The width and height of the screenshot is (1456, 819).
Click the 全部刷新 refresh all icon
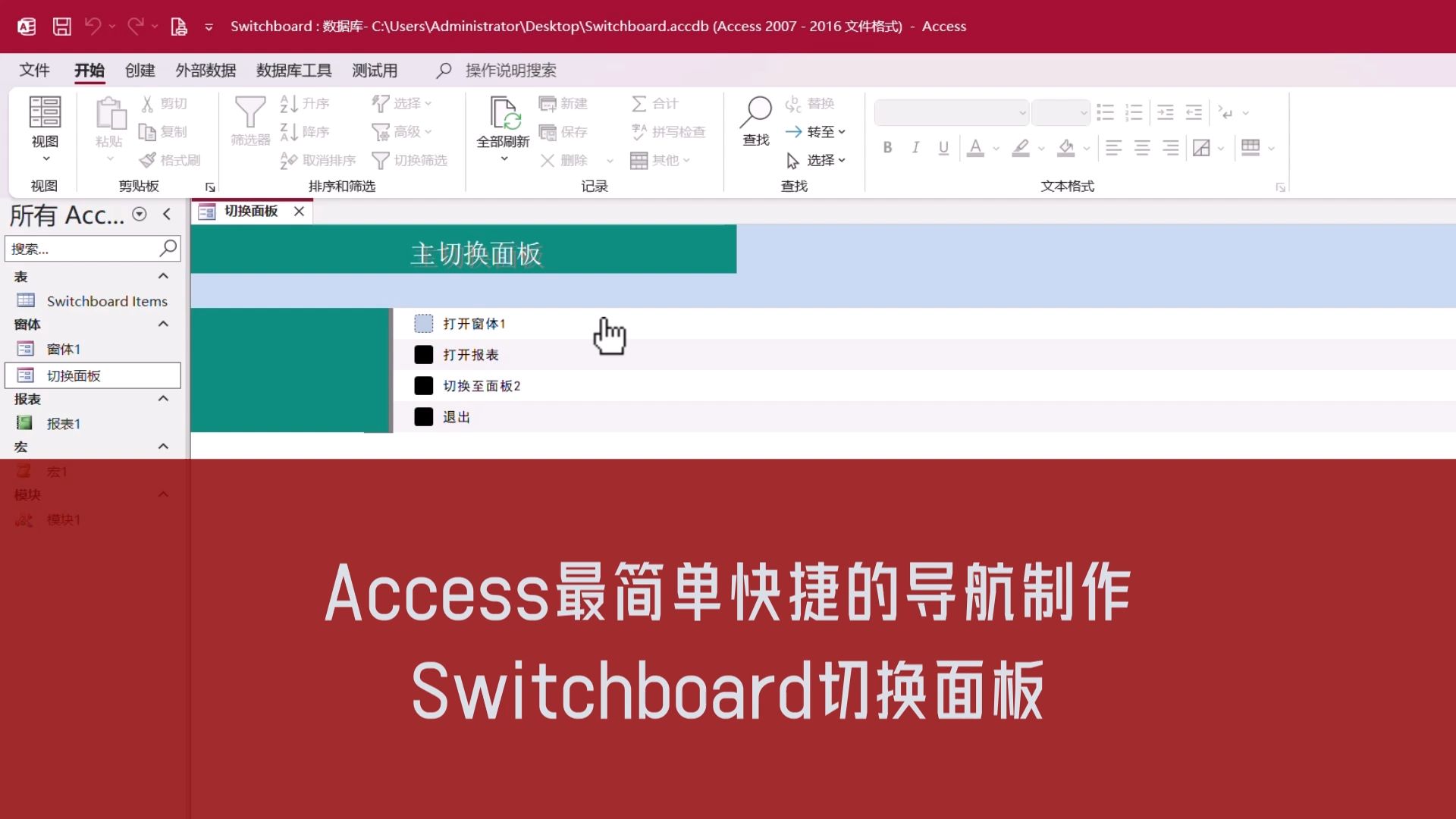coord(504,112)
